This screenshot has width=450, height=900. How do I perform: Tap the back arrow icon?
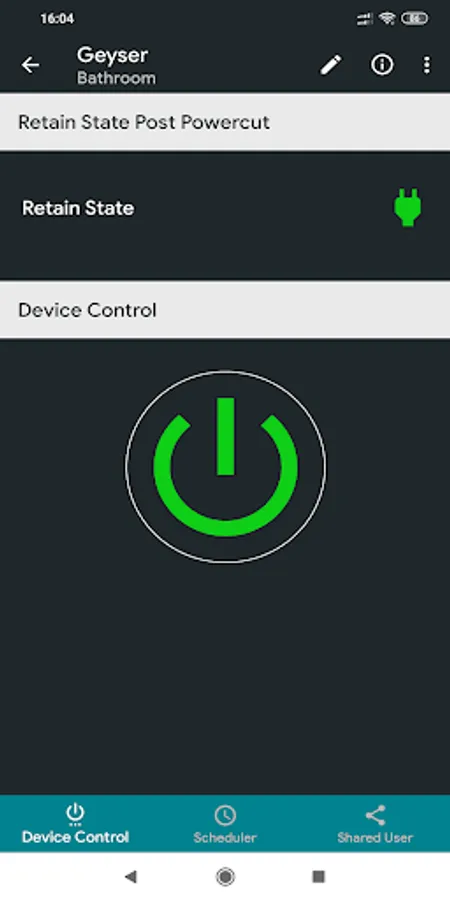(30, 65)
